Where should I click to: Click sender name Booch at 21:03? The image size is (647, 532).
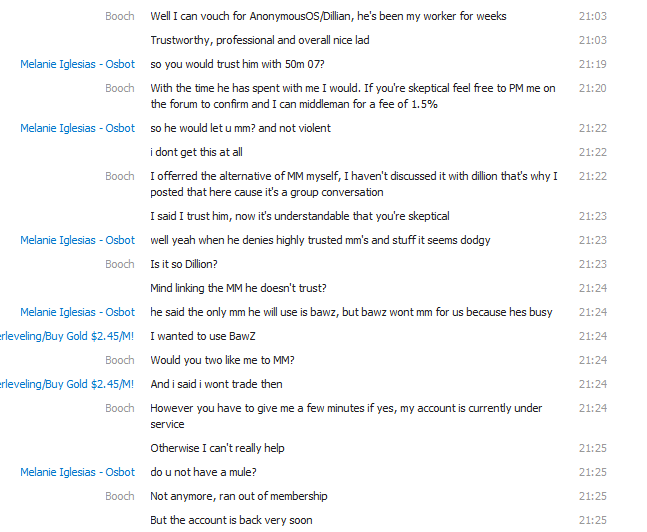tap(120, 16)
